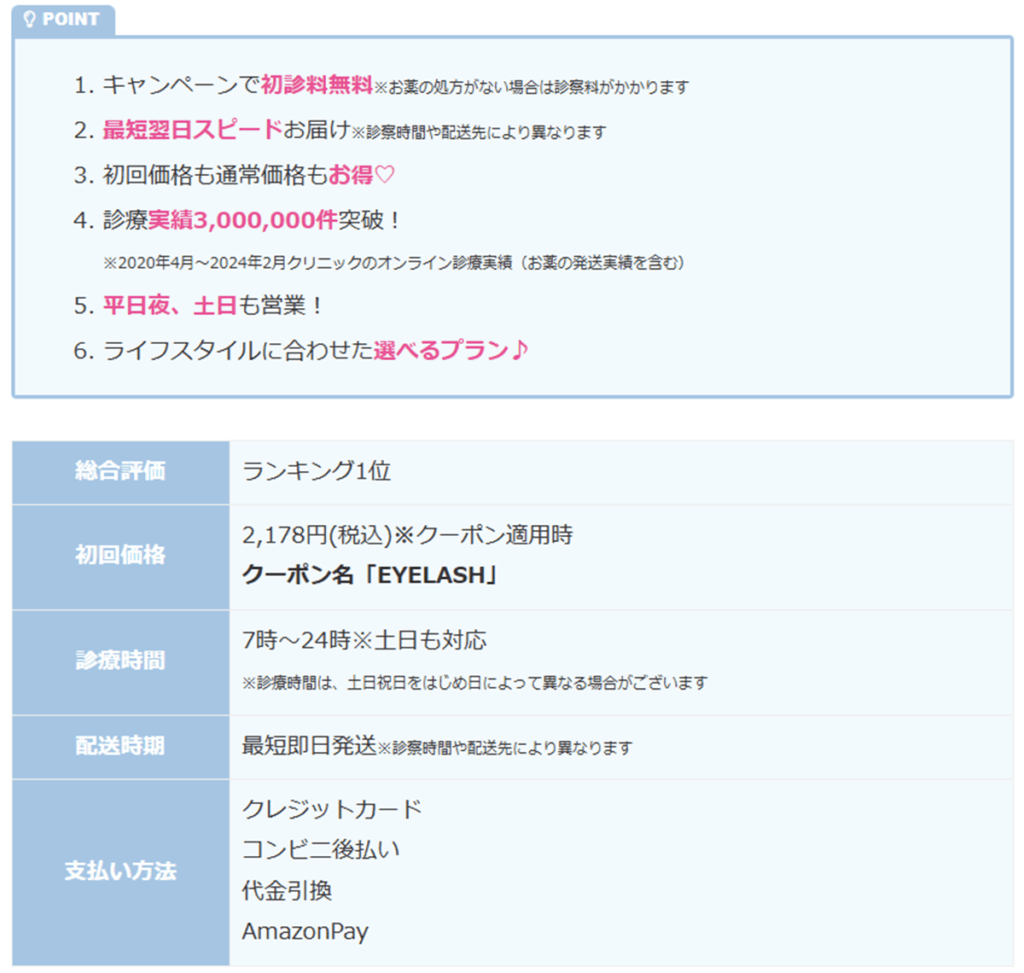Click the AmazonPay payment option
The image size is (1024, 973).
(x=305, y=932)
